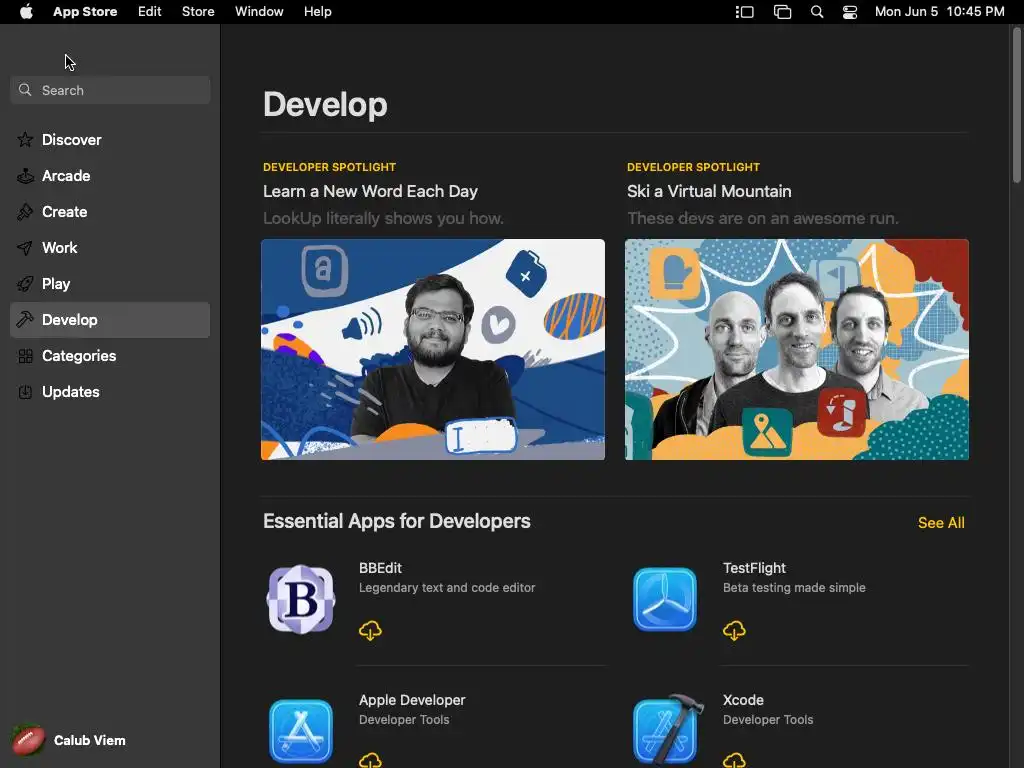
Task: Click 'LookUp literally shows you how.' subtitle
Action: click(383, 218)
